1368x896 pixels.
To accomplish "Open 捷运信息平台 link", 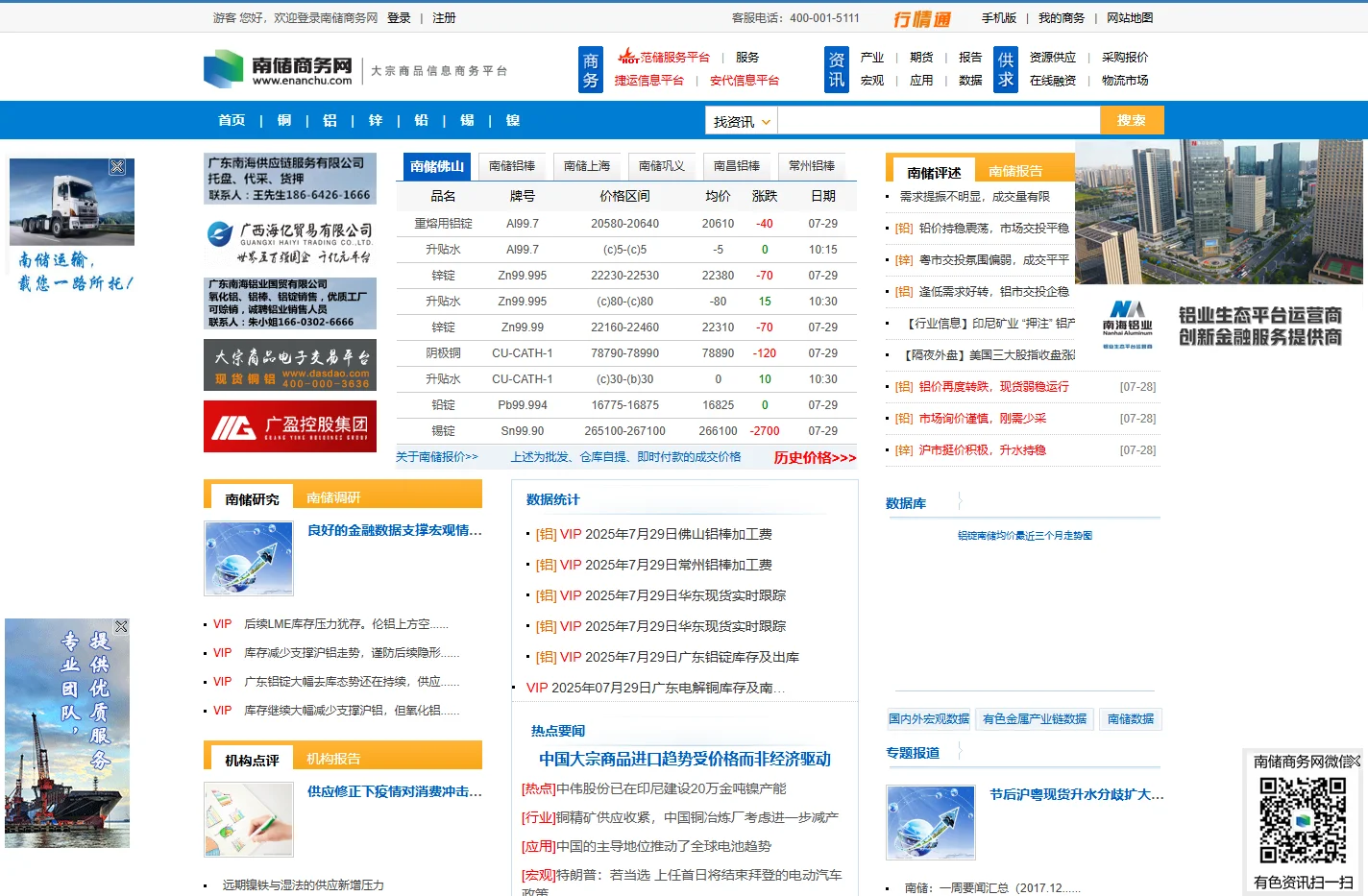I will click(x=649, y=81).
